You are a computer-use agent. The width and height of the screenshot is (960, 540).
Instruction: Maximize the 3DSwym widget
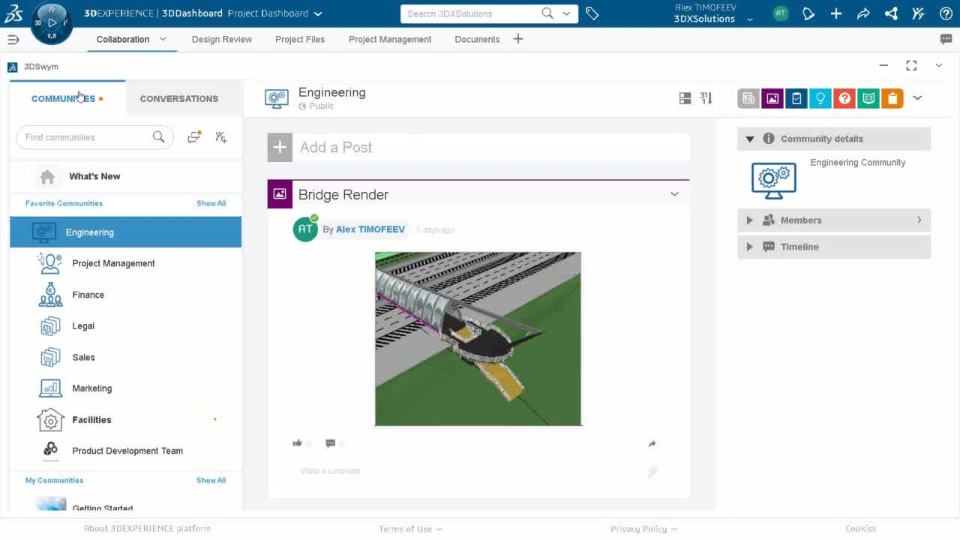click(912, 66)
